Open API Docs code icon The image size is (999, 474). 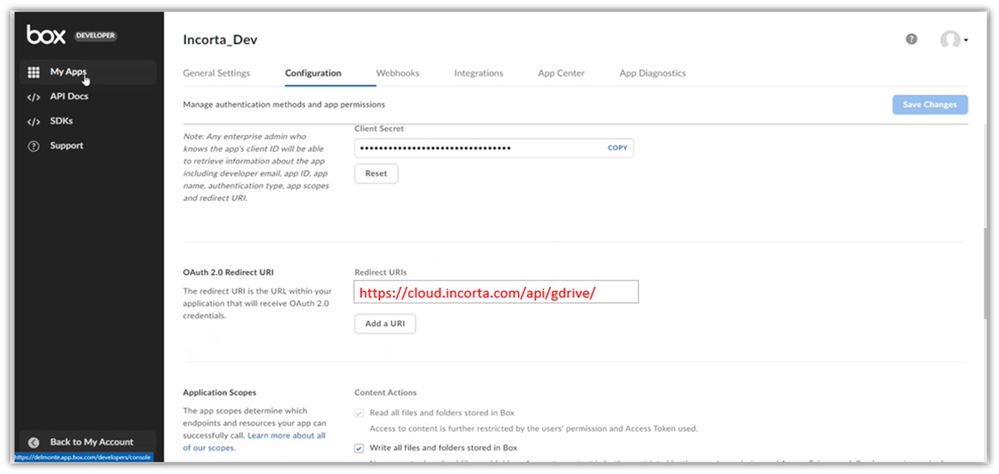point(33,97)
